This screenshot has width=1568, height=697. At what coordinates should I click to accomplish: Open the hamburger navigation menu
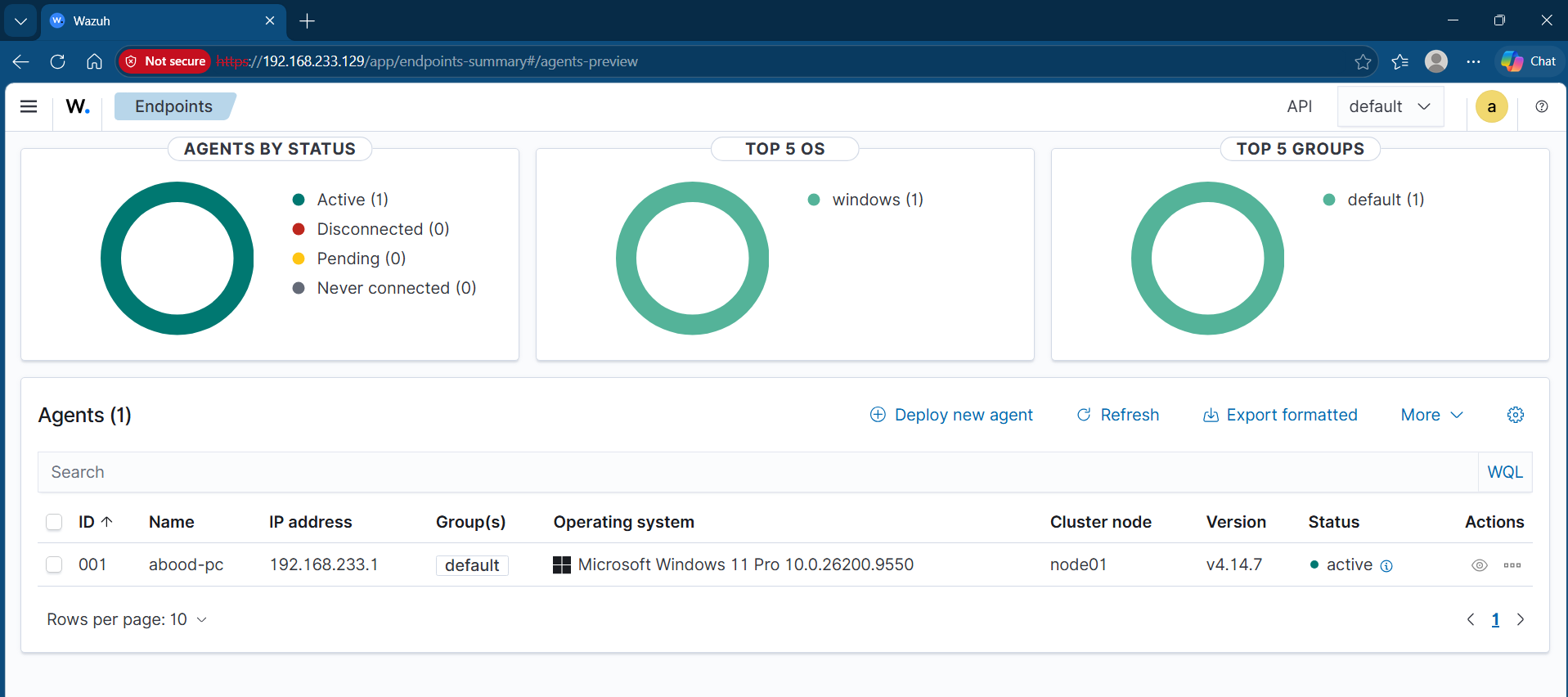coord(29,106)
